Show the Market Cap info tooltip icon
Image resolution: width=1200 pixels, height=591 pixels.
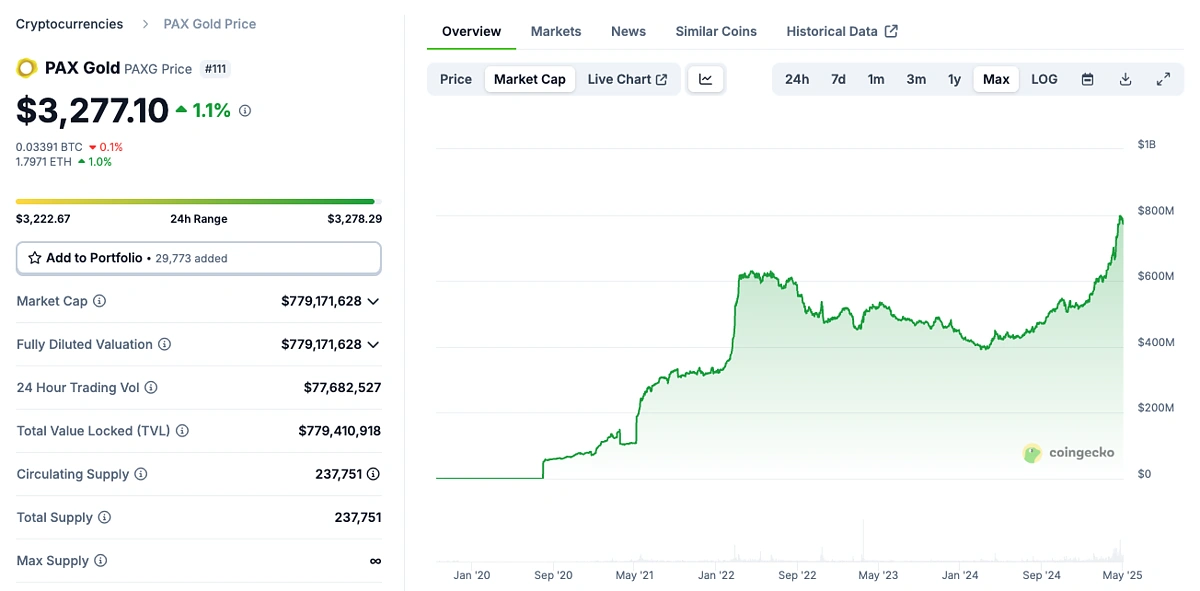(x=99, y=301)
